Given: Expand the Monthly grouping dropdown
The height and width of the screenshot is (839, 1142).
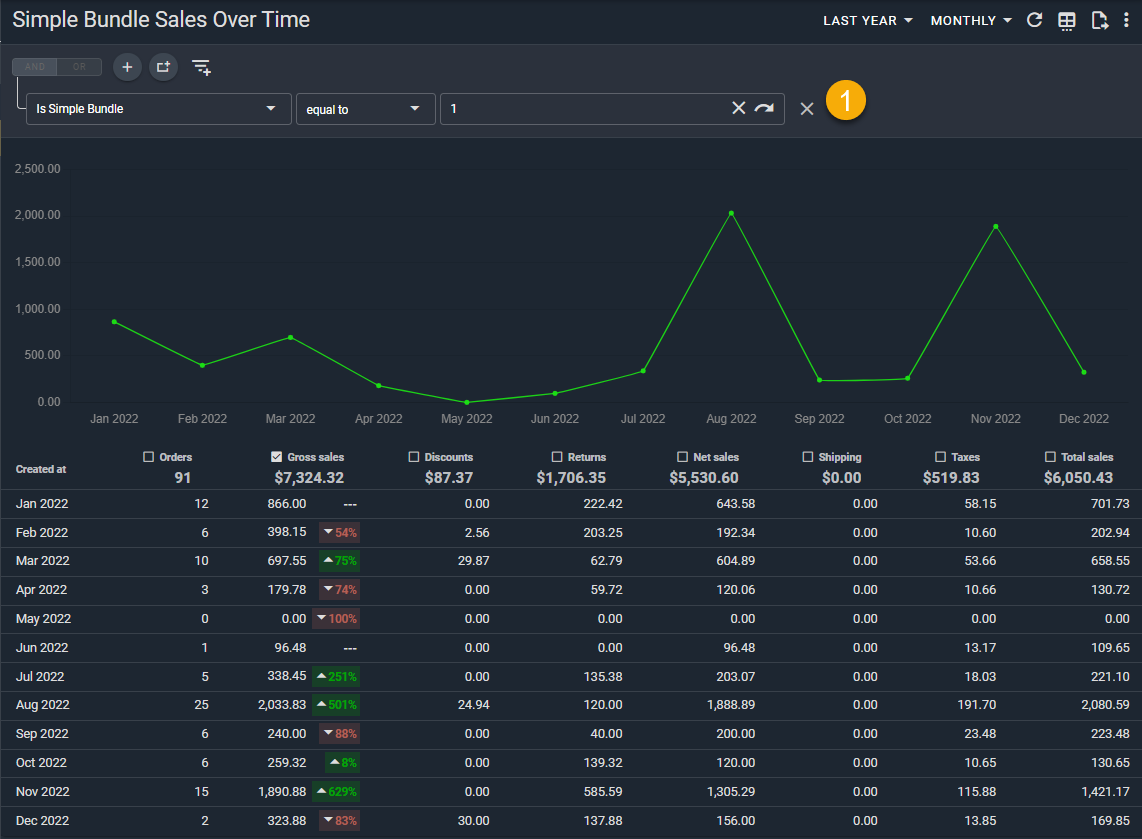Looking at the screenshot, I should click(971, 21).
